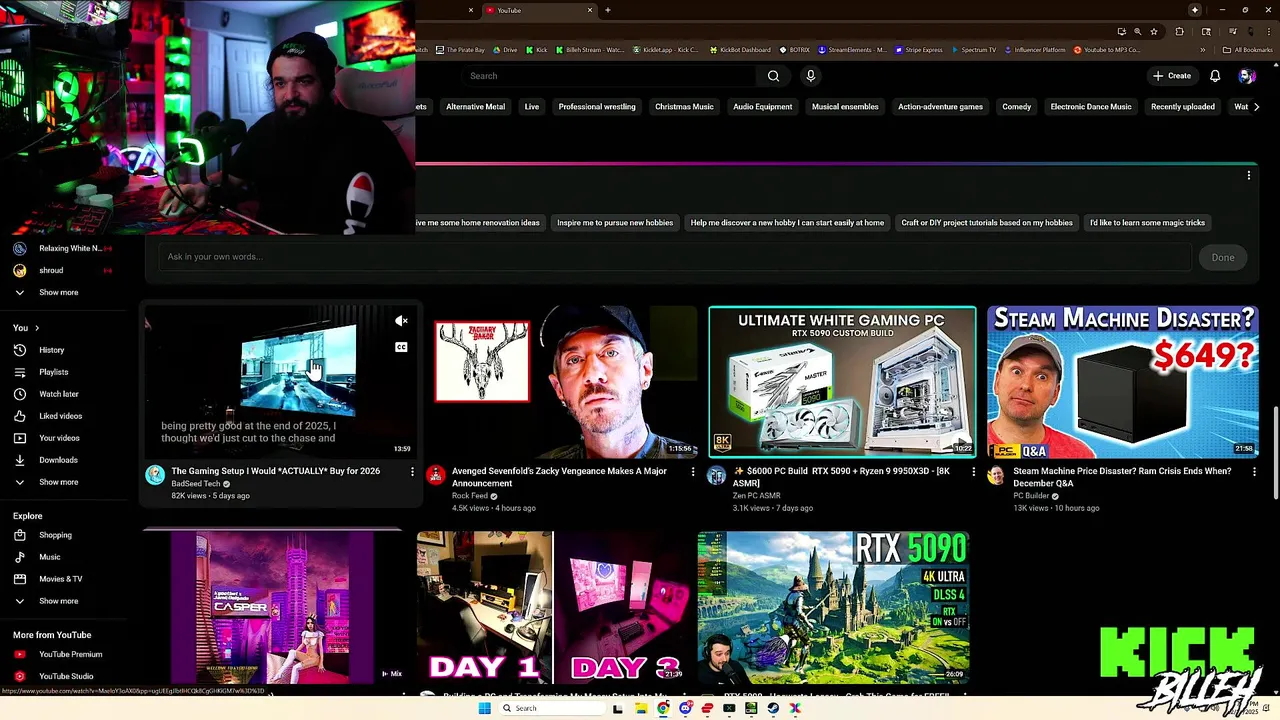
Task: Open Windows Start menu on taskbar
Action: pyautogui.click(x=484, y=708)
